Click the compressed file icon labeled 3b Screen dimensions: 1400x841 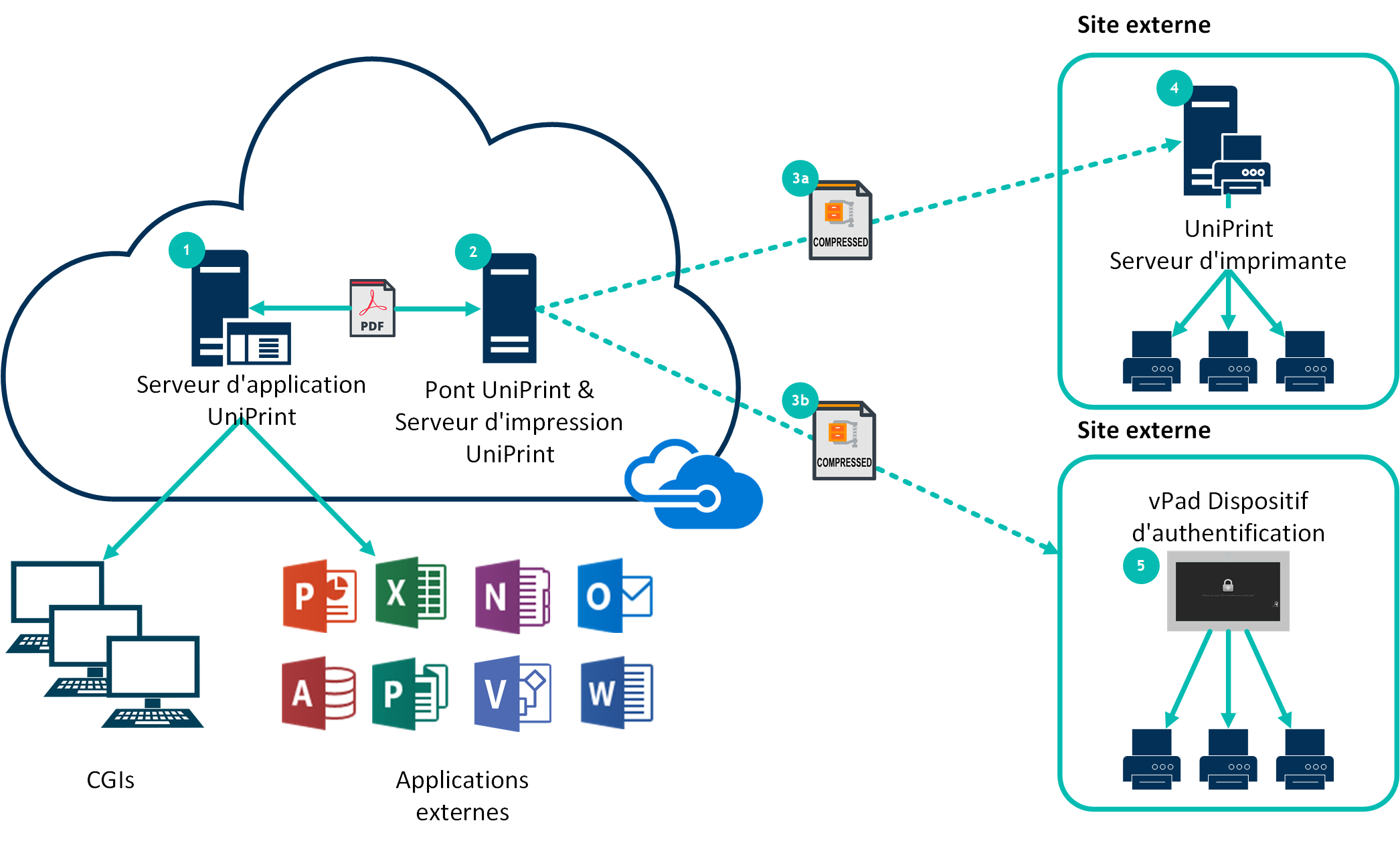pyautogui.click(x=844, y=440)
